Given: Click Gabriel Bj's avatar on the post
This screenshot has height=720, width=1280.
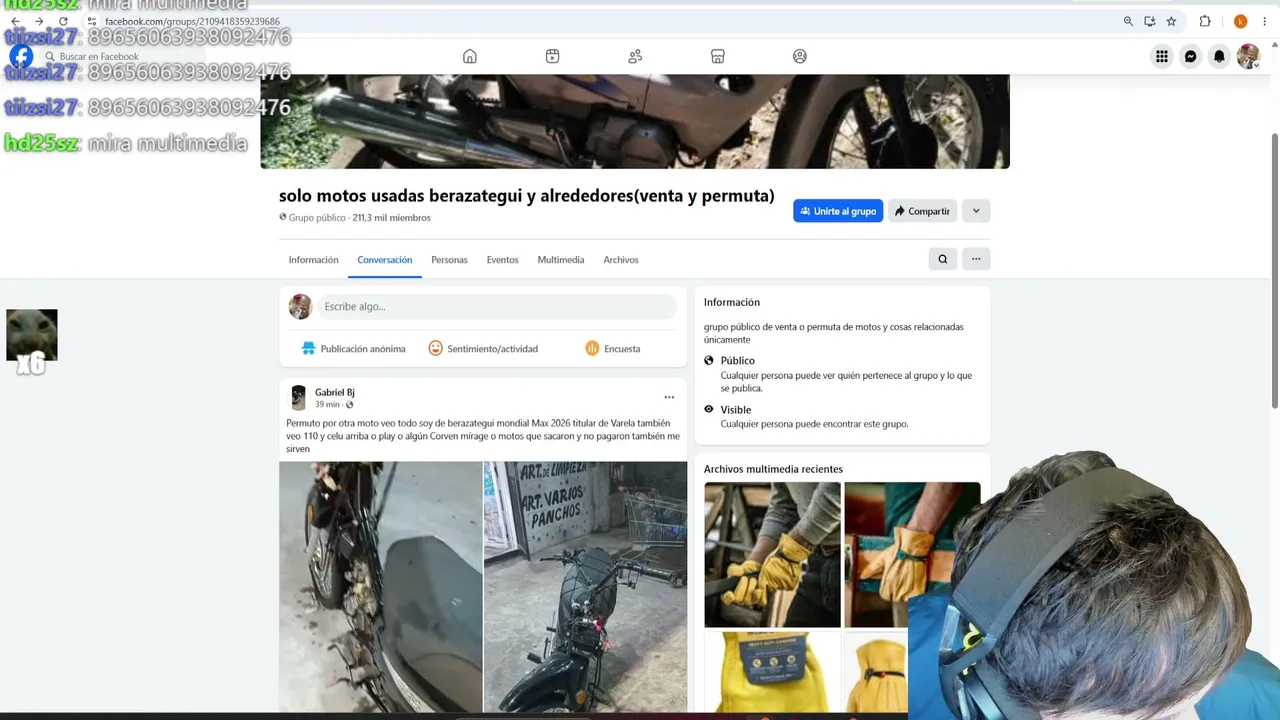Looking at the screenshot, I should [x=298, y=398].
